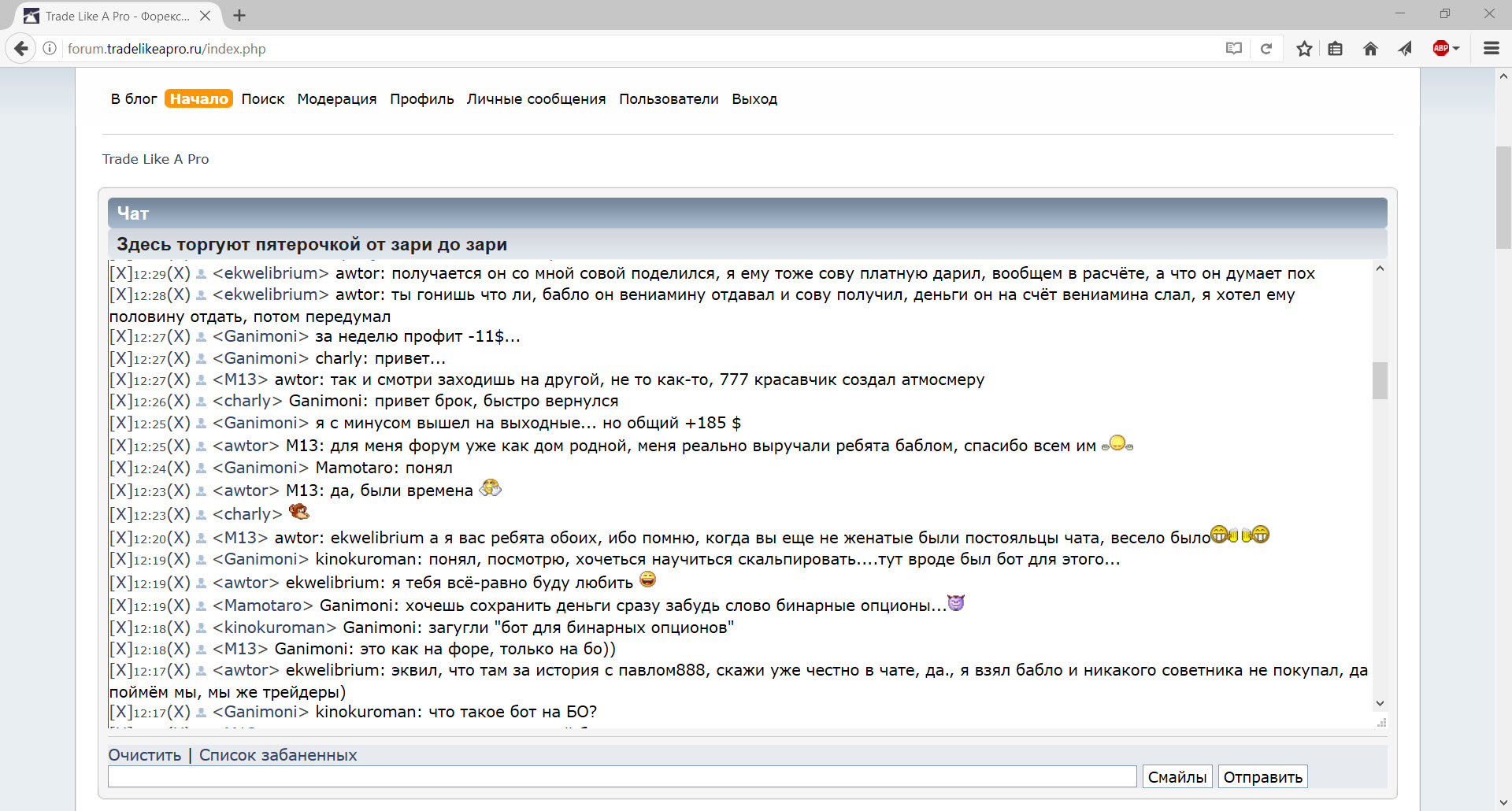
Task: Click the title 'Здесь торгуют пятерочкой от зари до зари'
Action: point(312,245)
